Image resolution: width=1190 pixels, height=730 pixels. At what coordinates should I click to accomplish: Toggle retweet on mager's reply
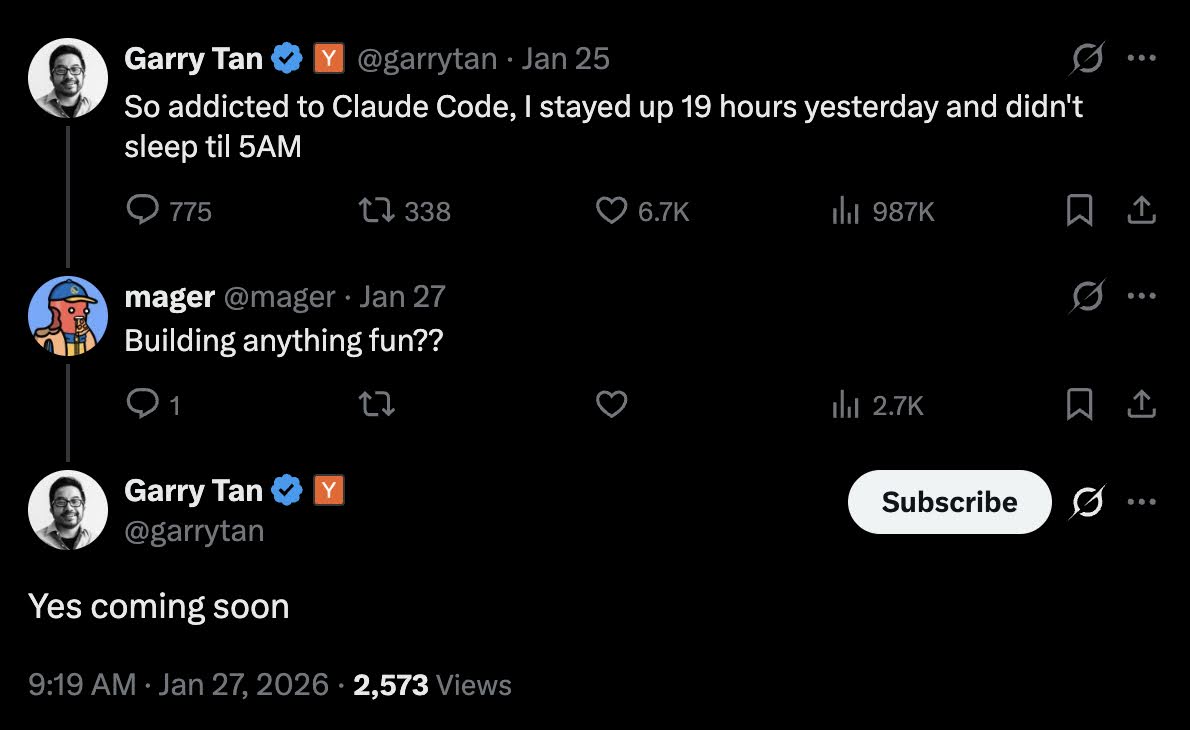click(375, 404)
